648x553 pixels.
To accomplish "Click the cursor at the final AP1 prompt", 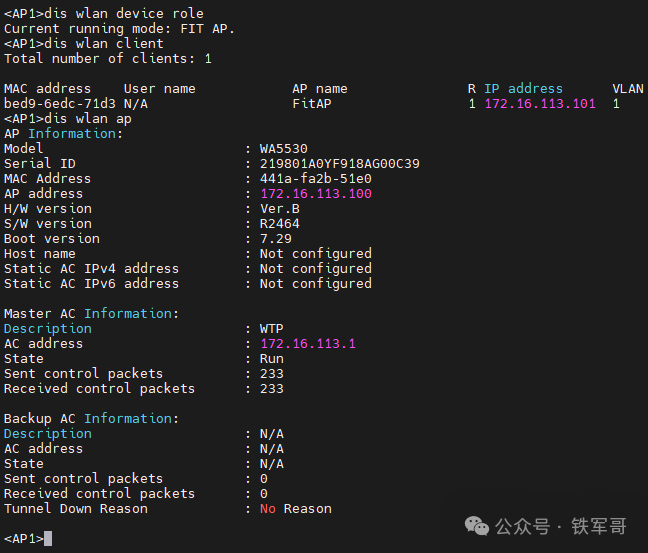I will (x=48, y=539).
